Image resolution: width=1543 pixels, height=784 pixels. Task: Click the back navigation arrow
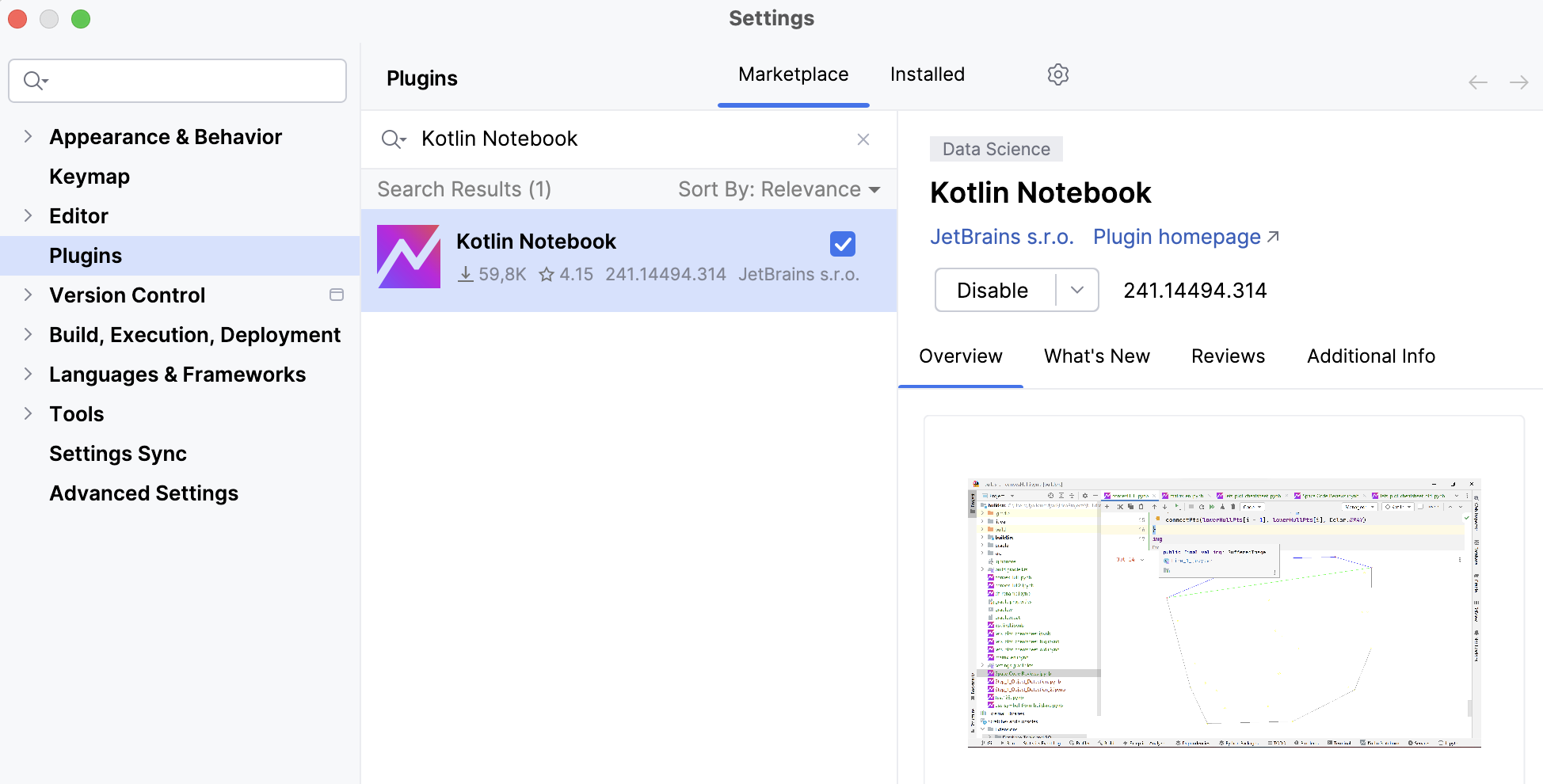tap(1476, 82)
